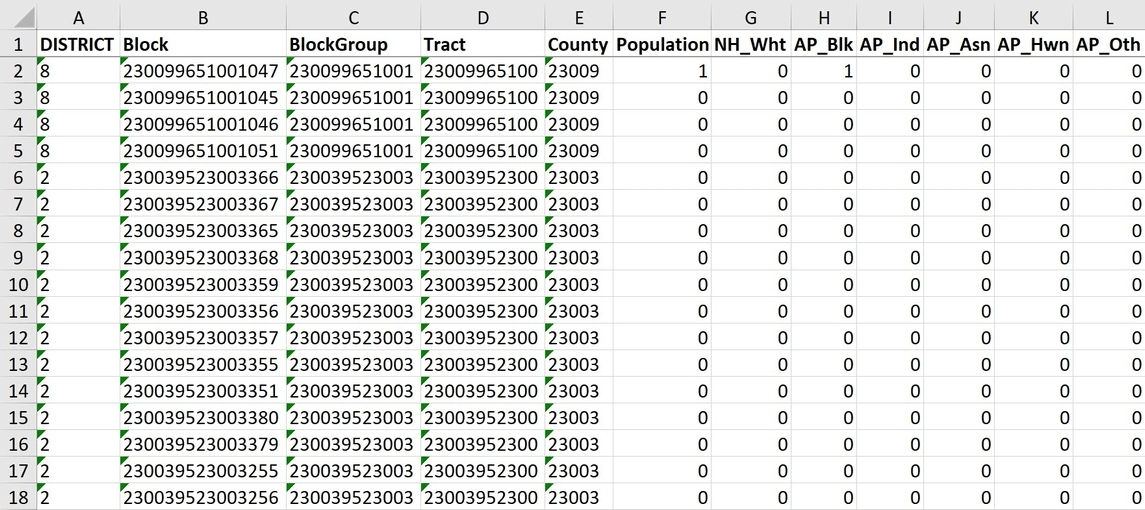Click the row 18 header

point(18,497)
